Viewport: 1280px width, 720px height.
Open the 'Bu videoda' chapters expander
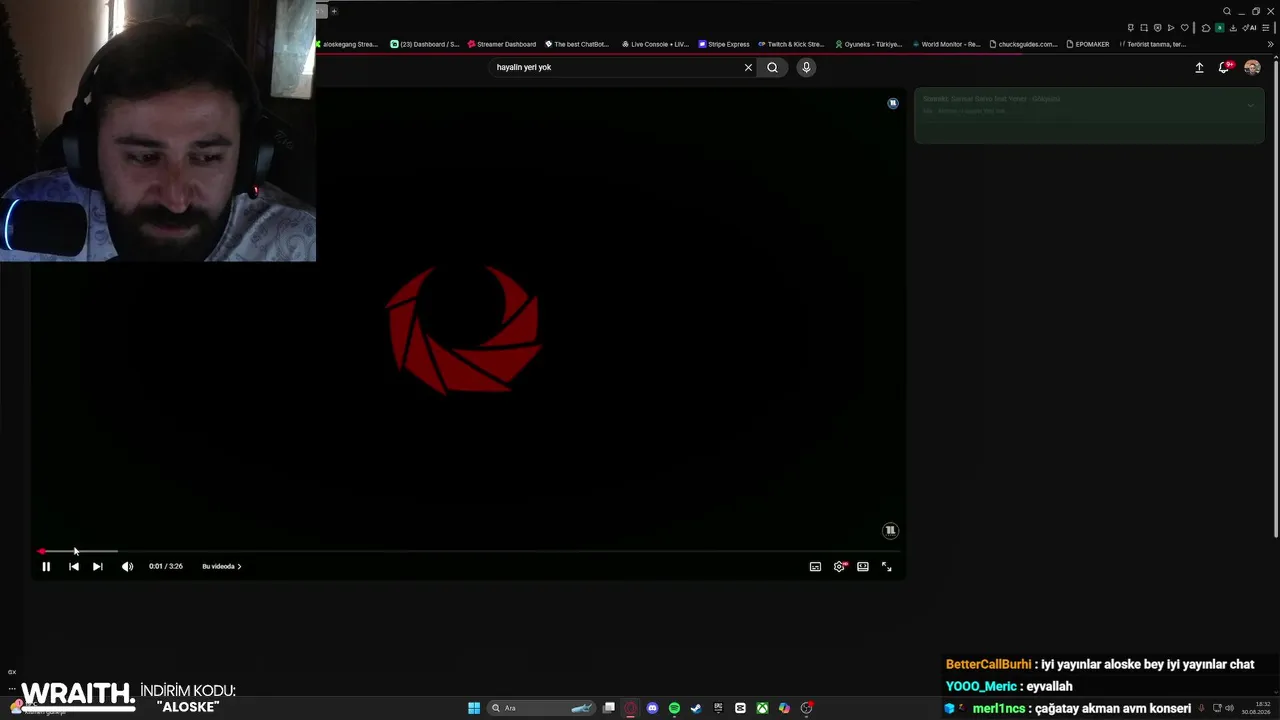click(x=221, y=566)
